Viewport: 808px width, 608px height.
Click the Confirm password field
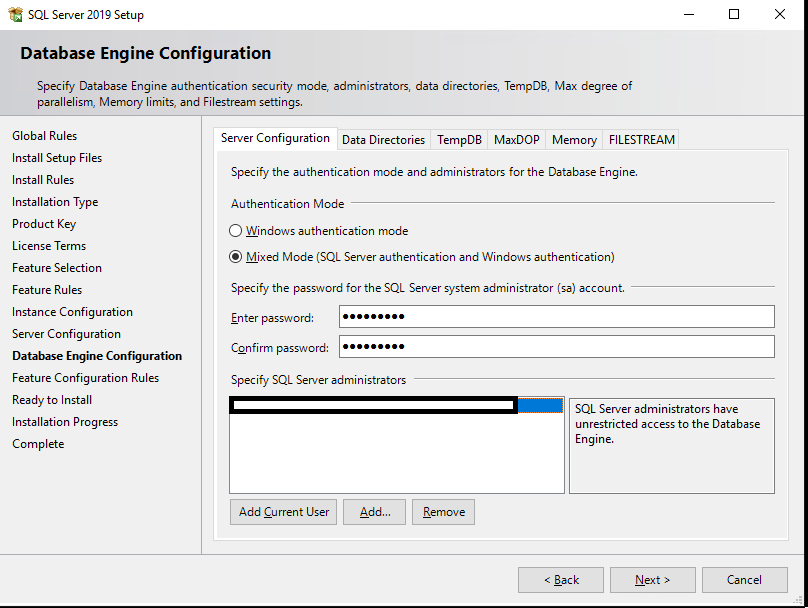pos(556,346)
